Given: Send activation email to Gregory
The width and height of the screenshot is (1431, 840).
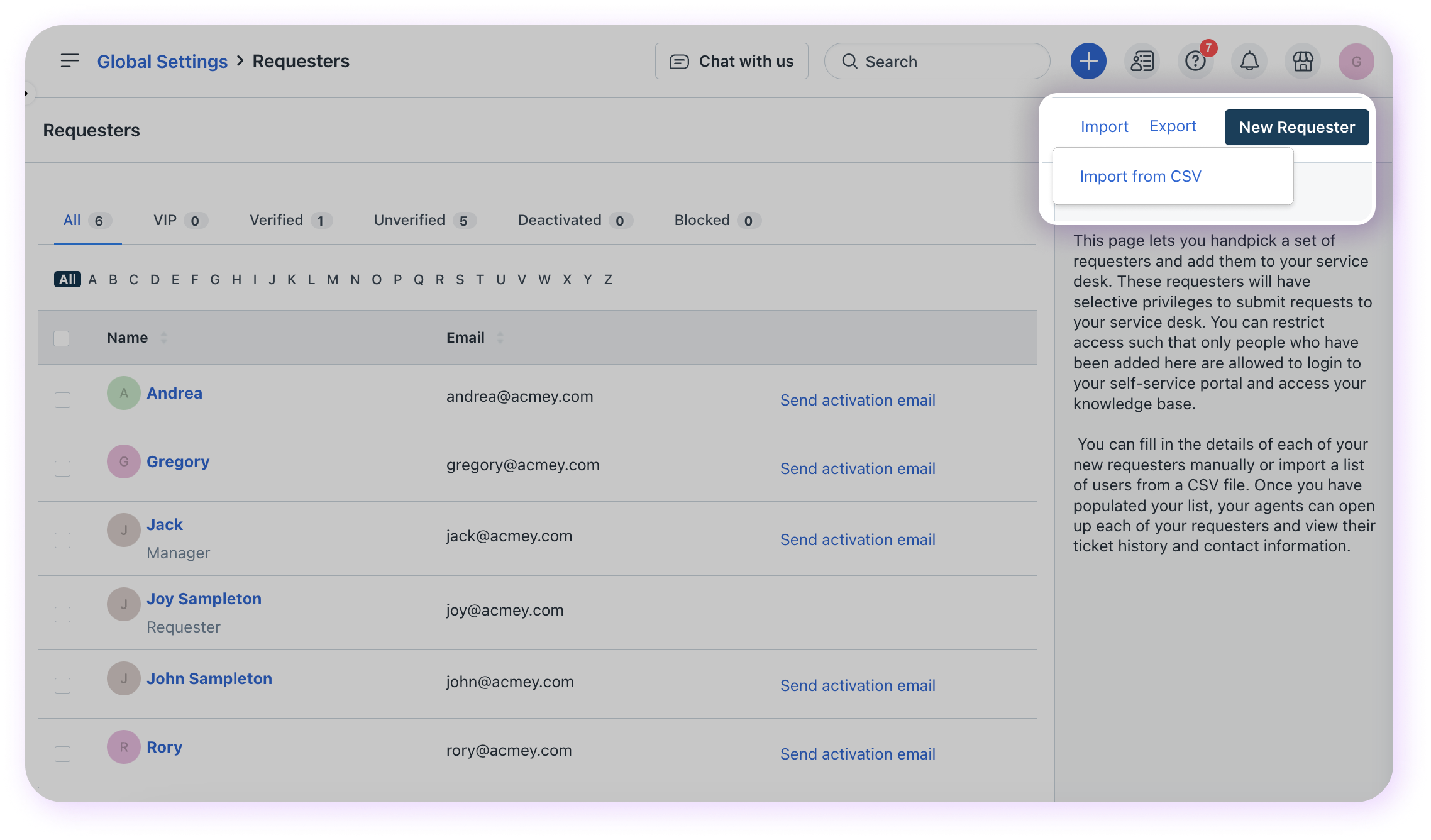Looking at the screenshot, I should [858, 469].
